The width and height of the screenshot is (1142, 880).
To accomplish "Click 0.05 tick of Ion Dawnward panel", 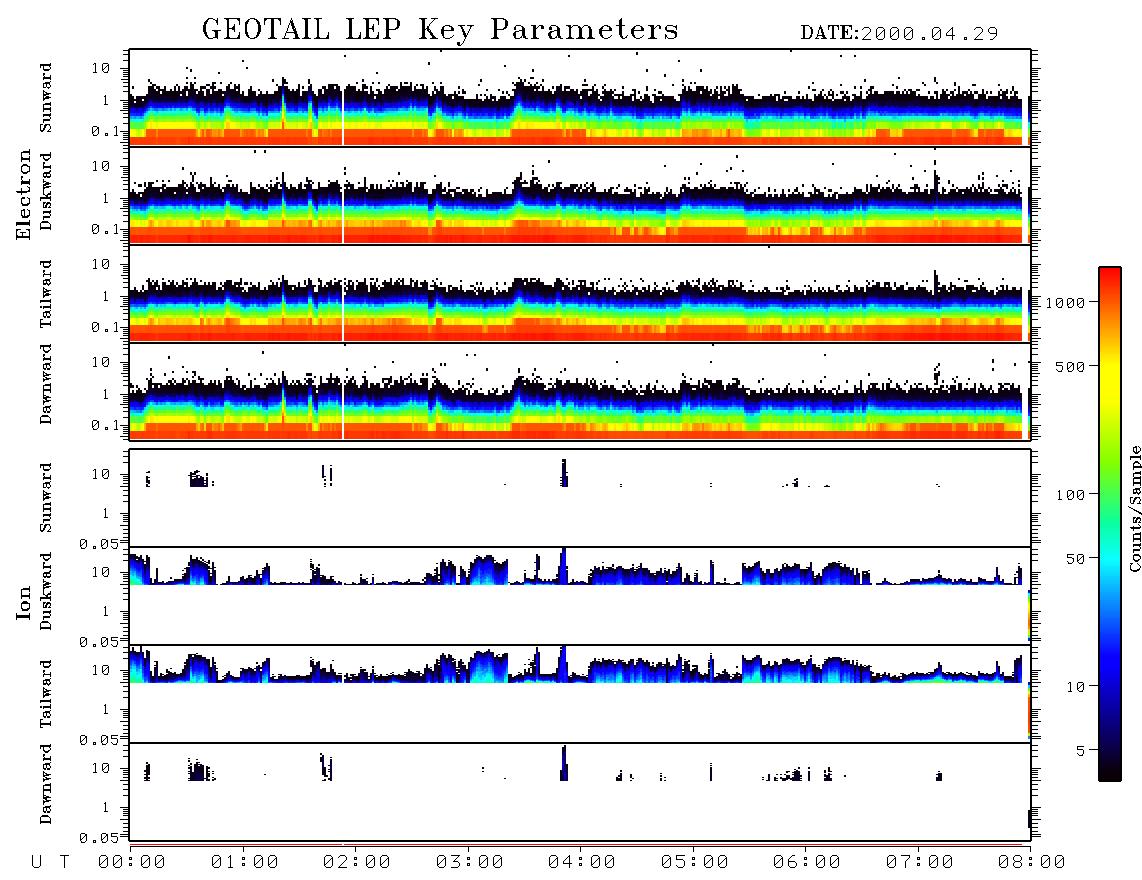I will click(x=100, y=838).
